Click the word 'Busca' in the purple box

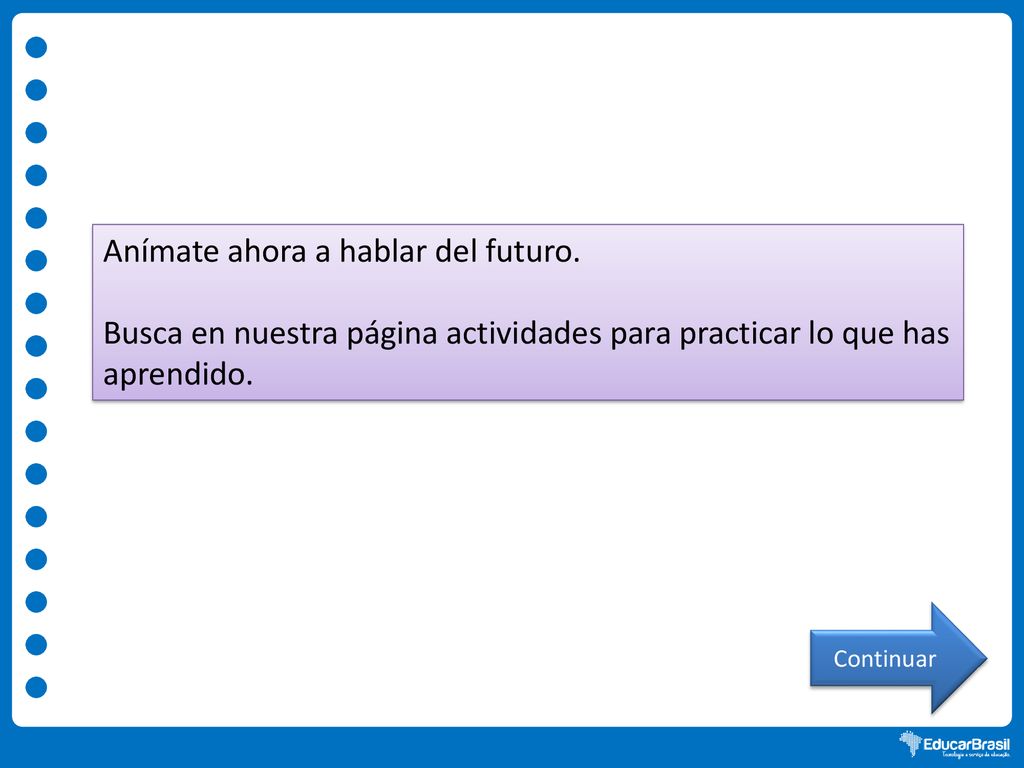coord(142,333)
